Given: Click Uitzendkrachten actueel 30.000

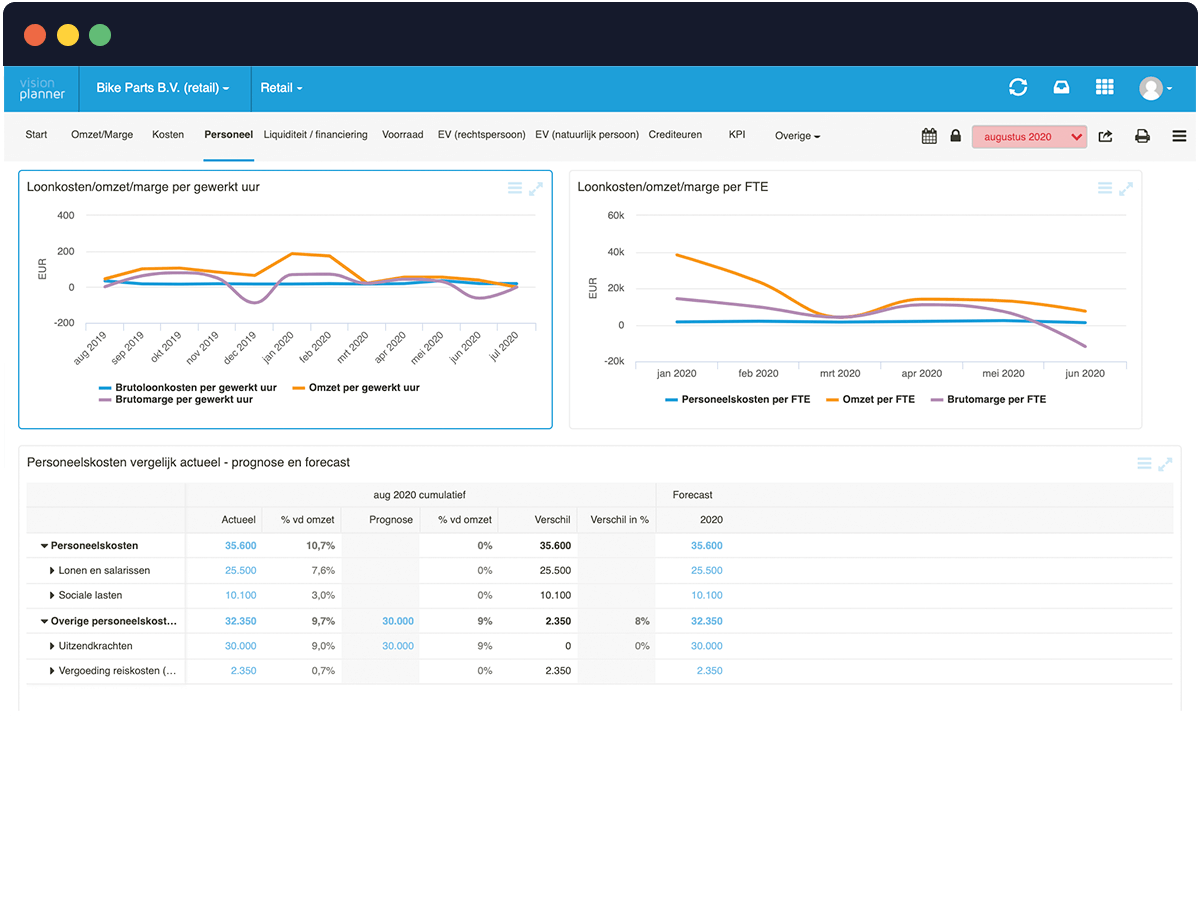Looking at the screenshot, I should pyautogui.click(x=240, y=646).
